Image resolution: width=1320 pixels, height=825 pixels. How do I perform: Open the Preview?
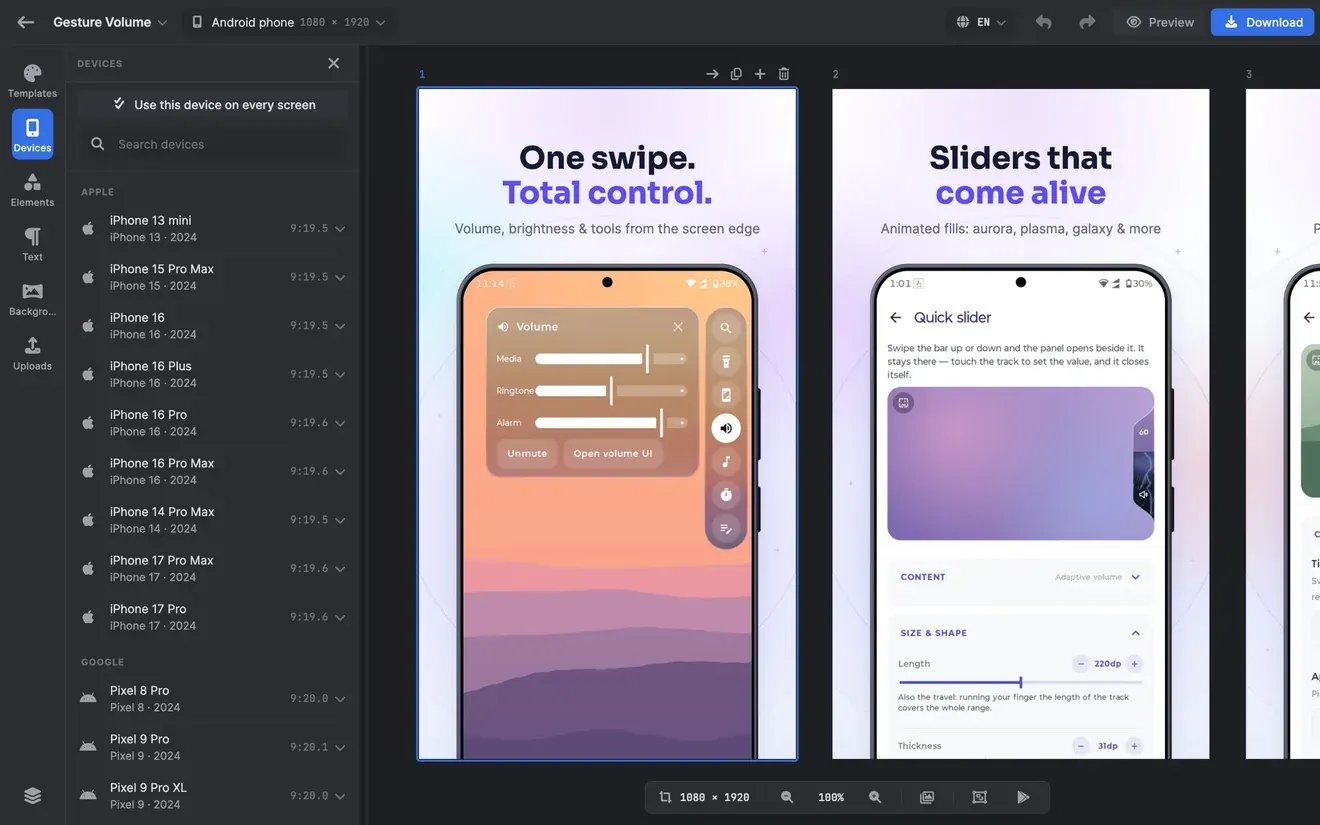pos(1160,22)
